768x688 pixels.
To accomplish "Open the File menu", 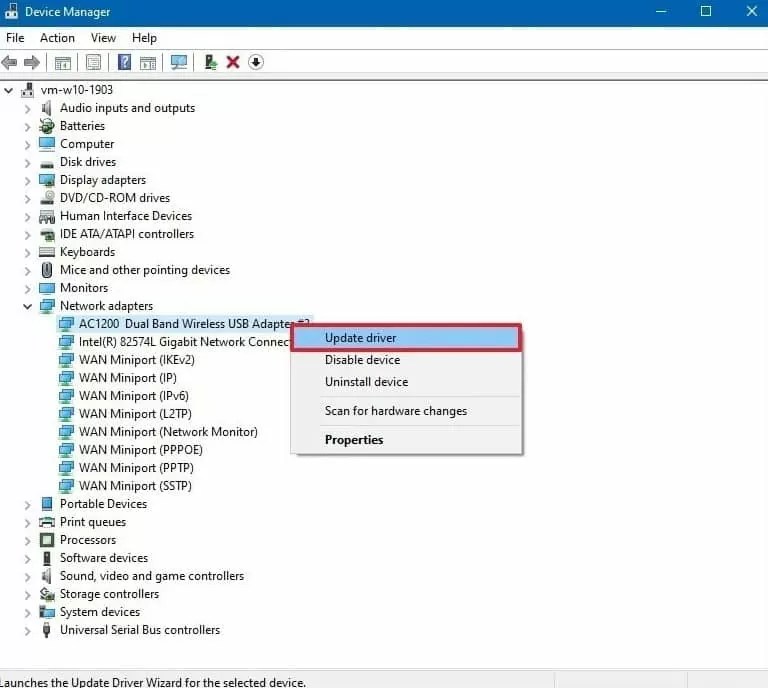I will [15, 38].
